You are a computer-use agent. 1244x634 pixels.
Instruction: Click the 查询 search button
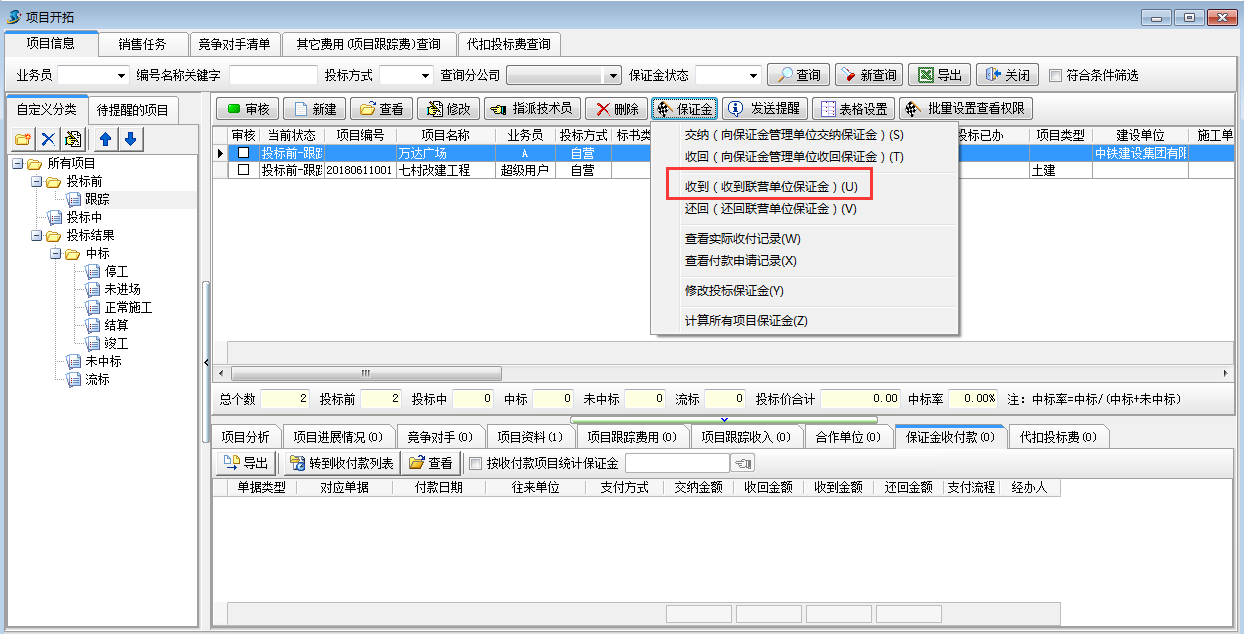click(798, 75)
